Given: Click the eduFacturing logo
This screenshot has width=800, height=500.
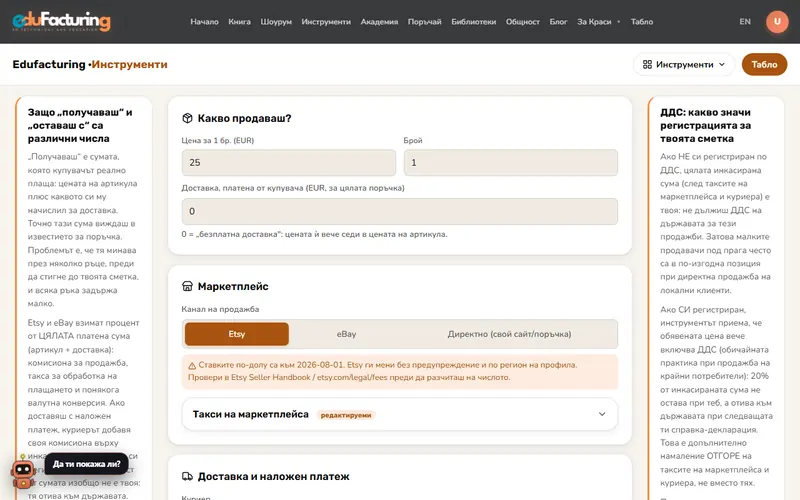Looking at the screenshot, I should (x=61, y=21).
